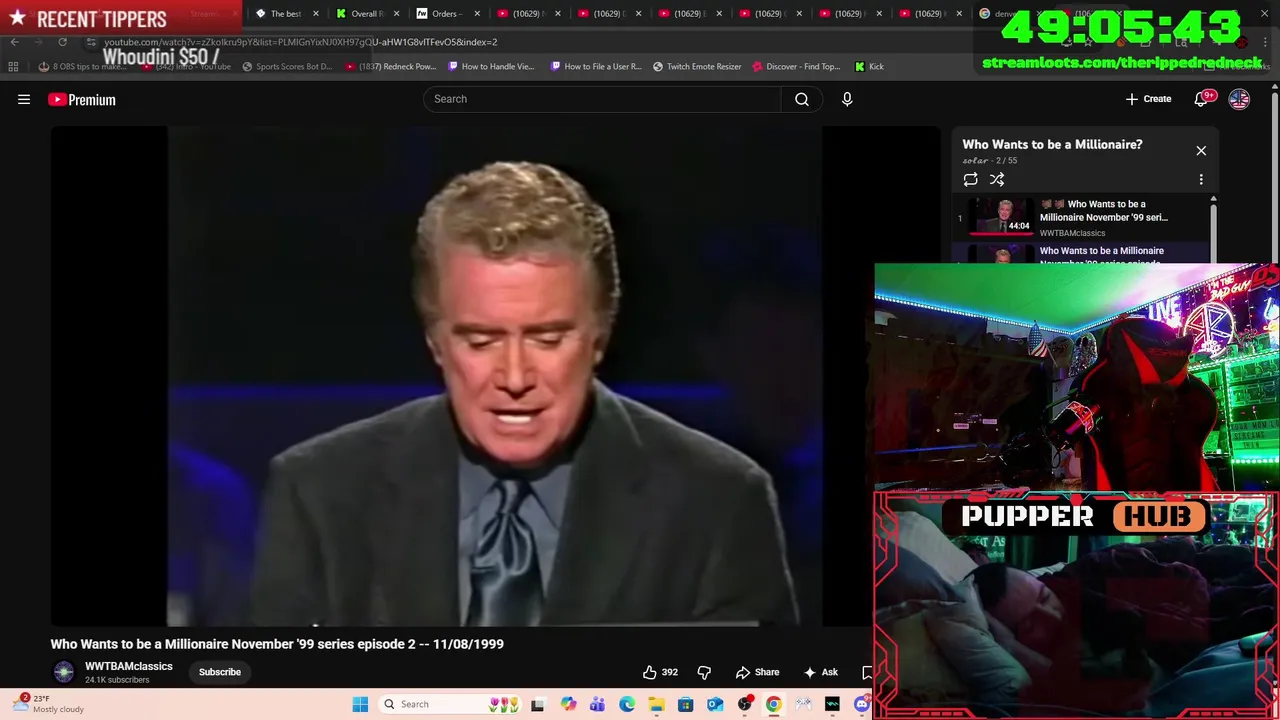Close 'The best' browser tab
This screenshot has width=1280, height=720.
315,14
